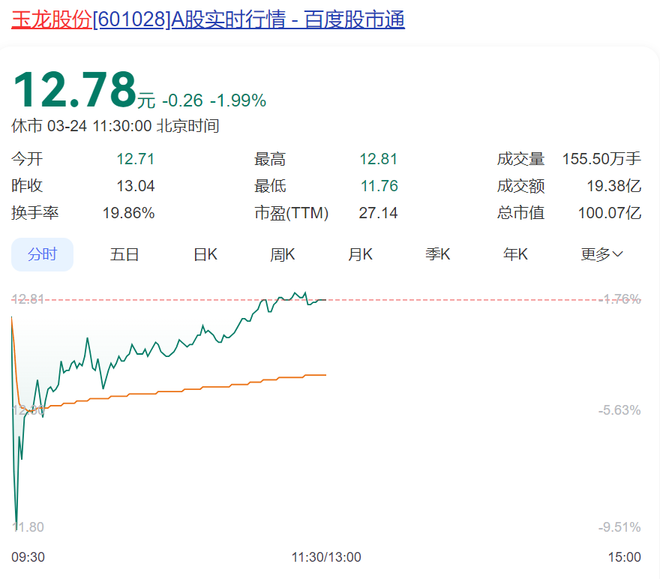Click the 11:30/13:00 time axis label
Image resolution: width=660 pixels, height=579 pixels.
pos(326,557)
